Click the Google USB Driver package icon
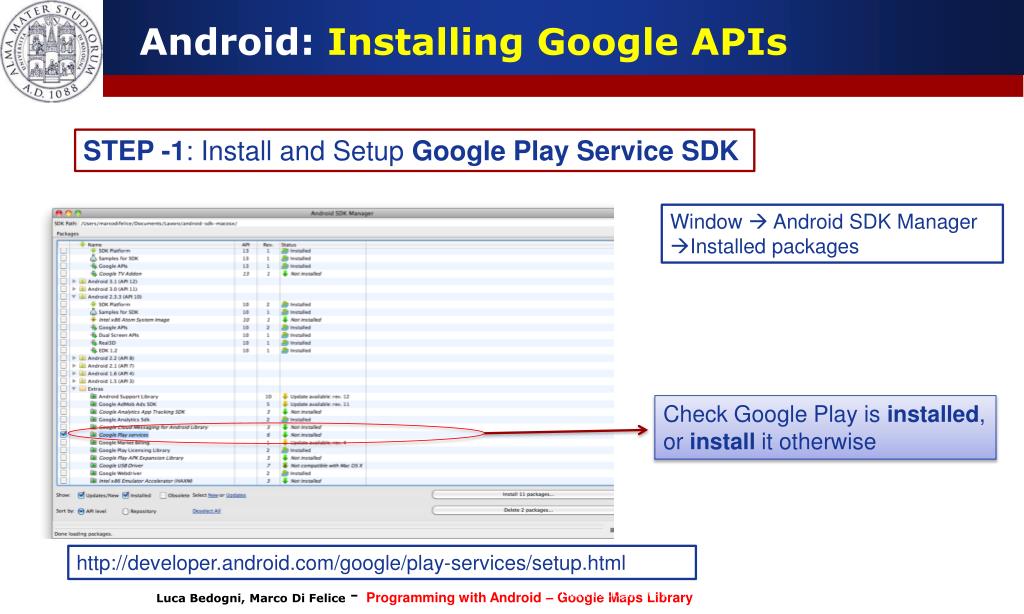Screen dimensions: 1024x614 click(93, 466)
